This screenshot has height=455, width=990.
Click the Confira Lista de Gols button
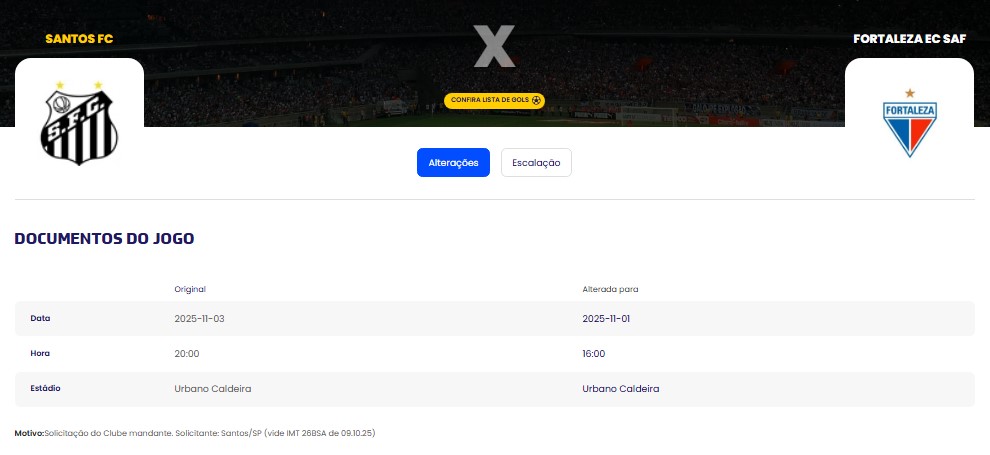[489, 100]
